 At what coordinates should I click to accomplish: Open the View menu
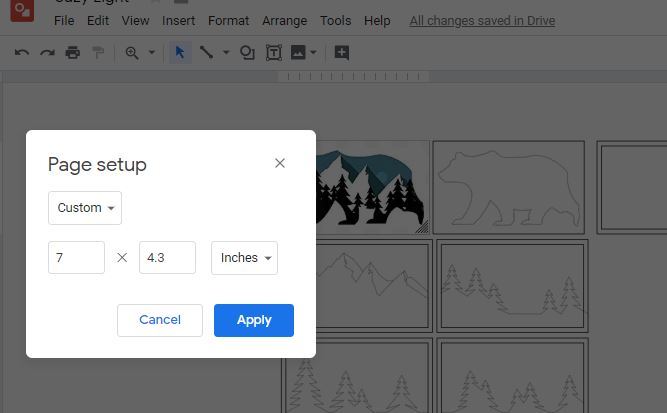[x=135, y=20]
